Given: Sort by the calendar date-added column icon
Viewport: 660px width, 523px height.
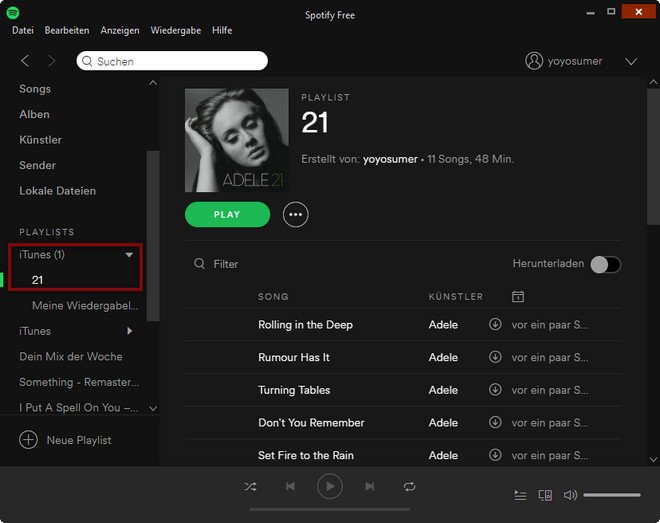Looking at the screenshot, I should point(518,296).
